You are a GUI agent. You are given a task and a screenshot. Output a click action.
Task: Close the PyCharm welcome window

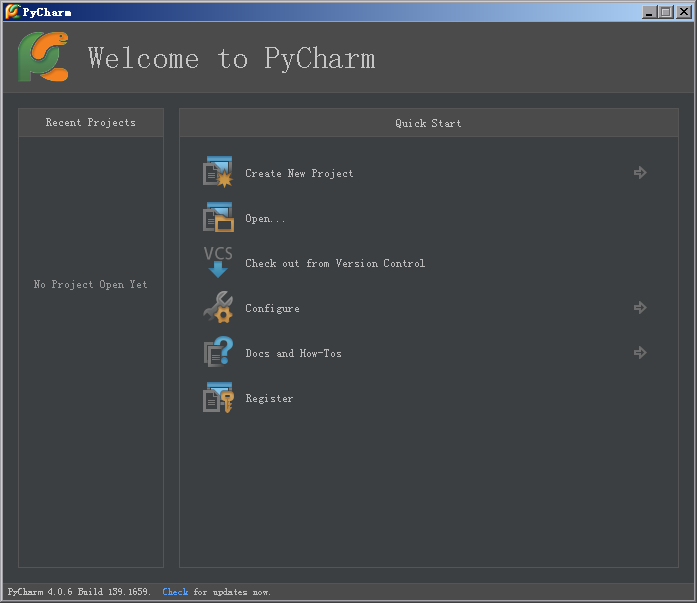684,12
